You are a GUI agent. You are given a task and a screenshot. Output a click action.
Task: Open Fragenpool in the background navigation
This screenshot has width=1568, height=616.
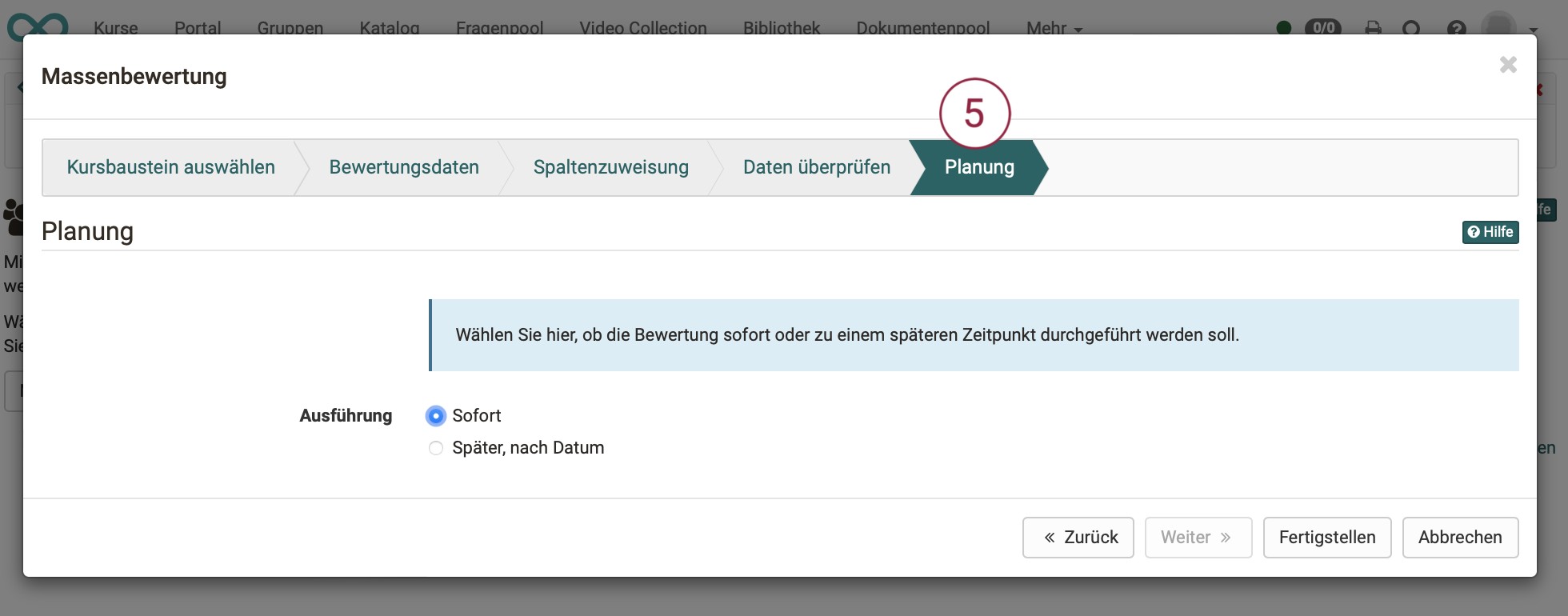coord(499,28)
